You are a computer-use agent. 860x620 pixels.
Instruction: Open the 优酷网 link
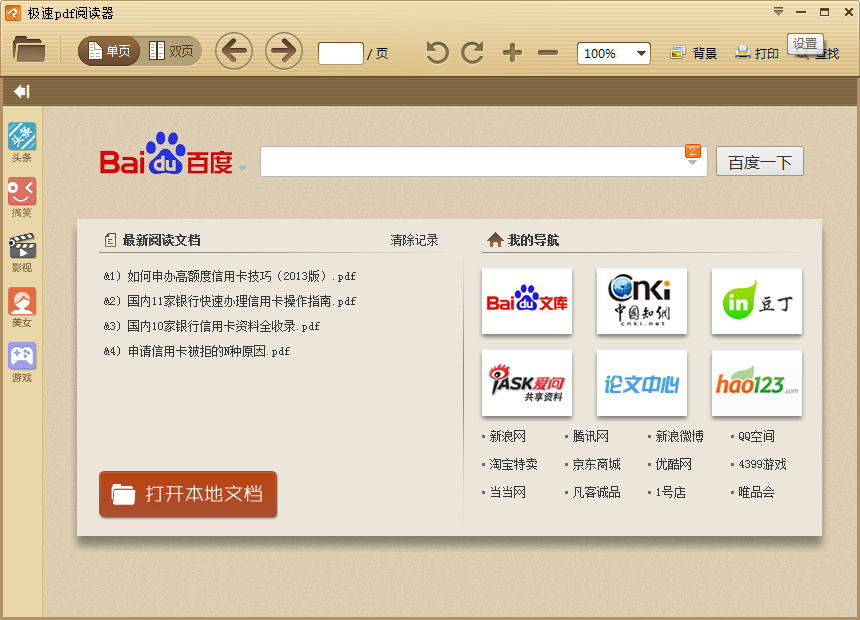(x=674, y=464)
